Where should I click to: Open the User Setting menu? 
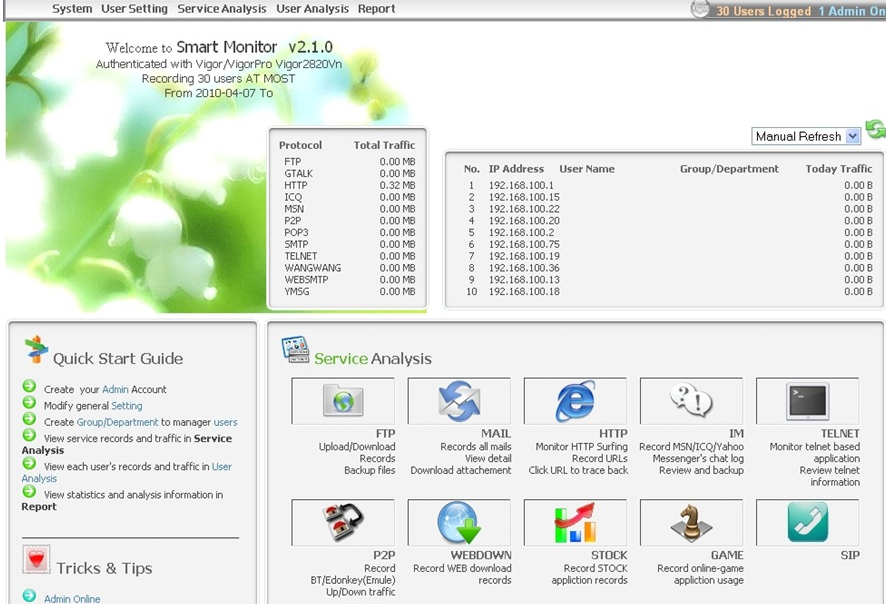click(x=134, y=9)
